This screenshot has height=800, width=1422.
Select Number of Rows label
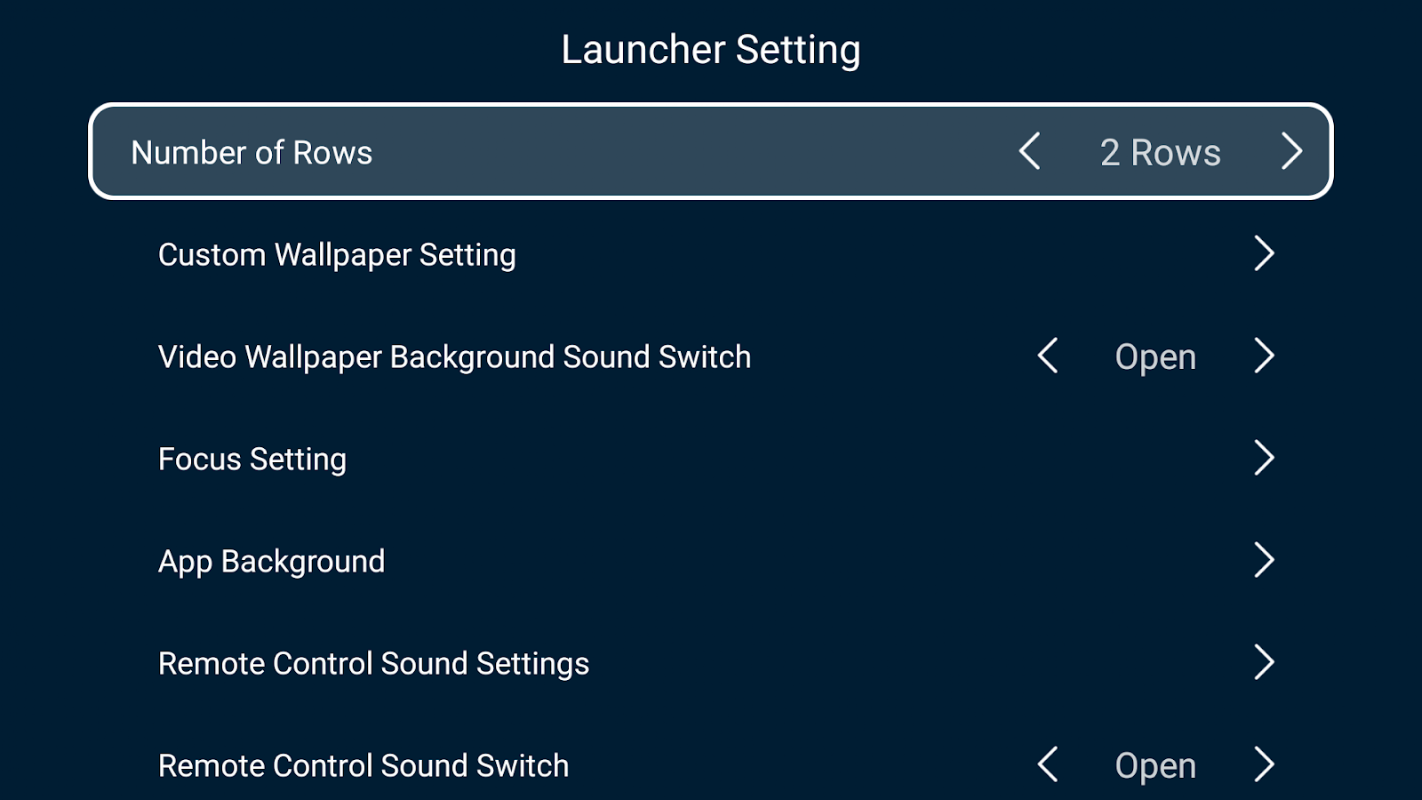click(x=252, y=153)
